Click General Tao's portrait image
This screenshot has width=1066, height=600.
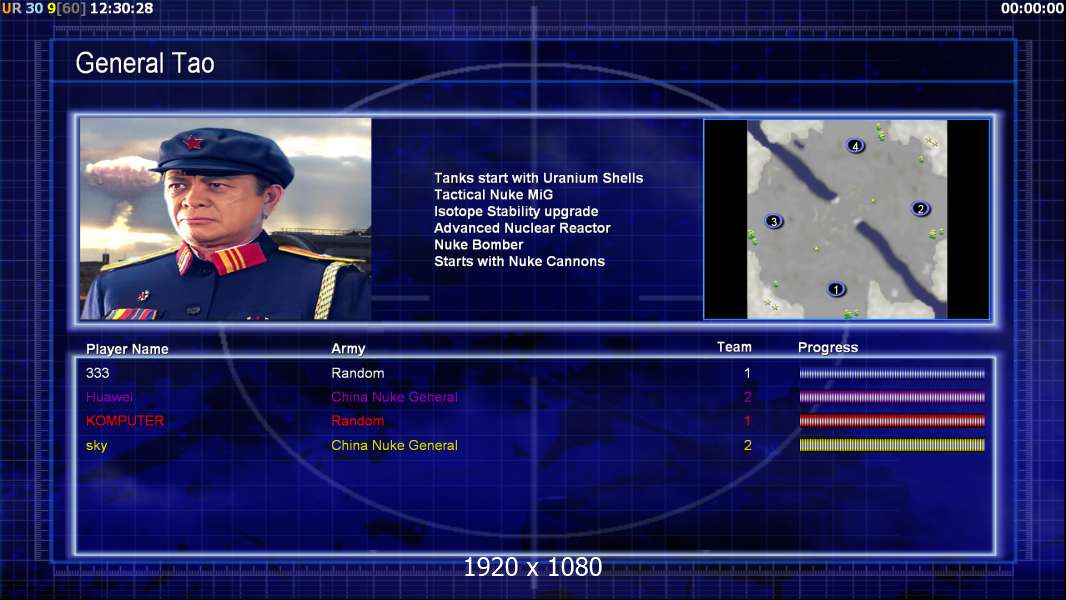pyautogui.click(x=226, y=219)
